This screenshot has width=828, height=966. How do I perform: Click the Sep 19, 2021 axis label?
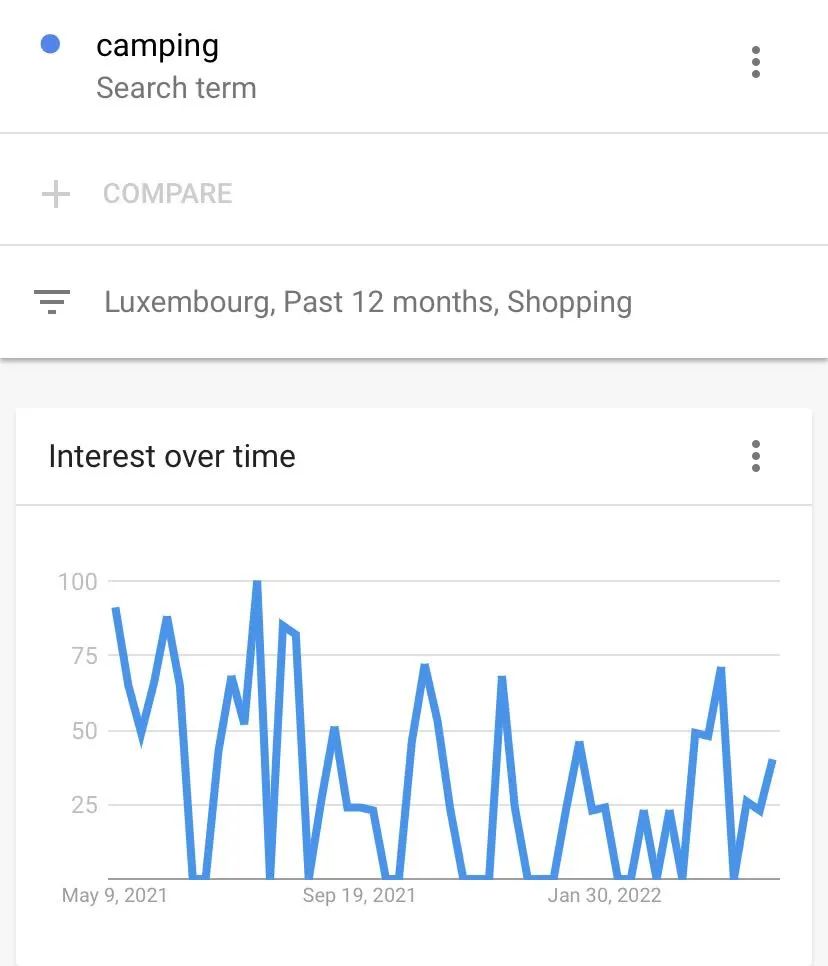359,895
